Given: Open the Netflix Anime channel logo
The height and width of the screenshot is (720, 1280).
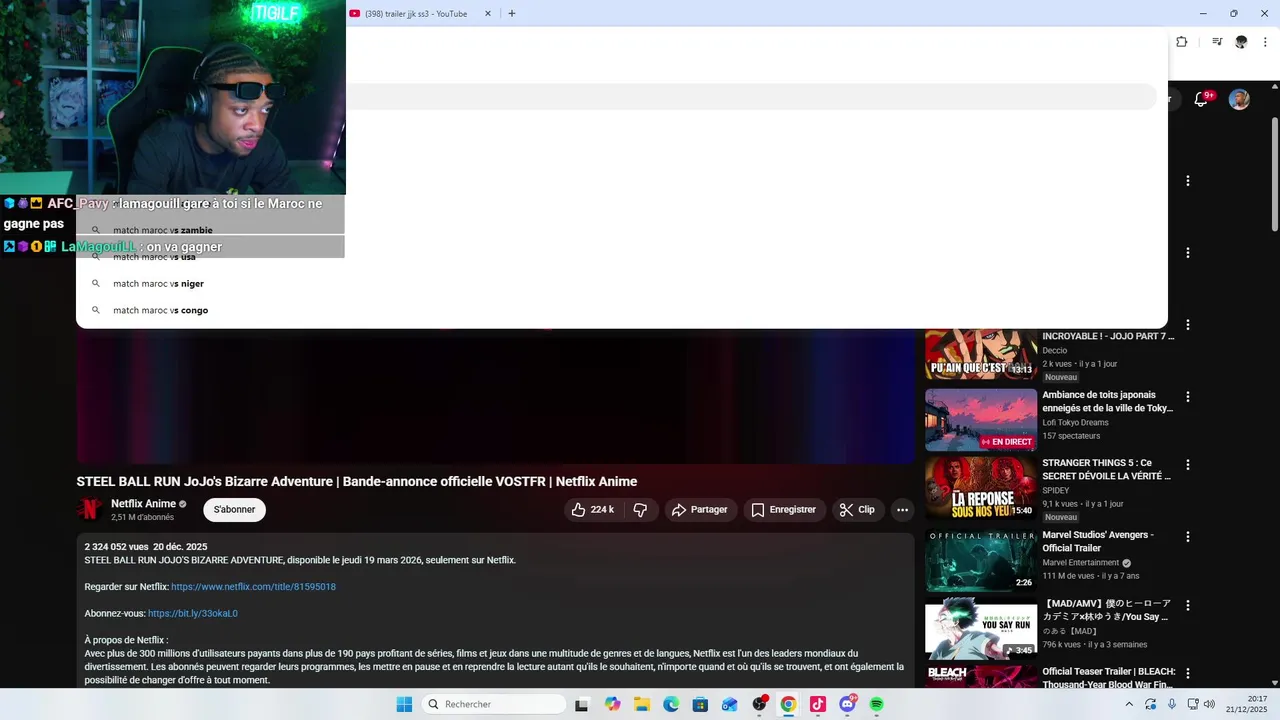Looking at the screenshot, I should point(90,509).
